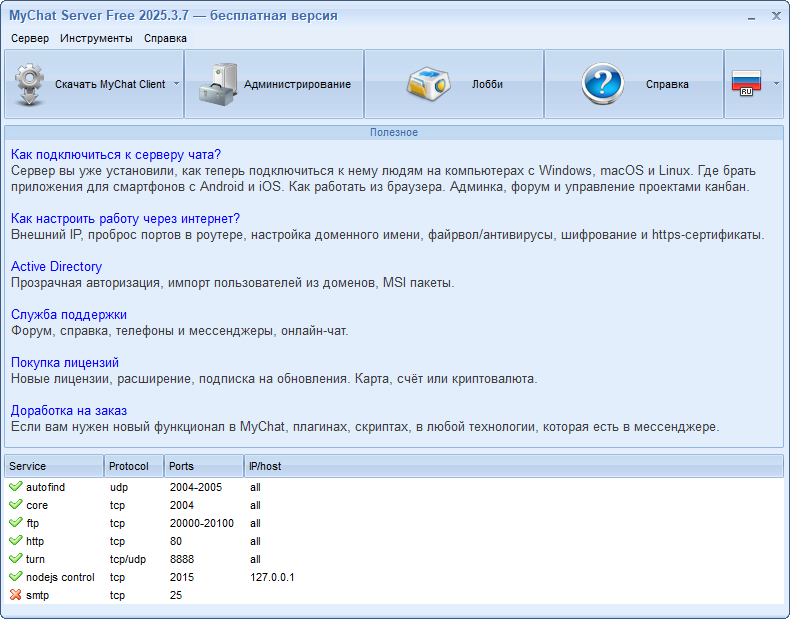This screenshot has width=790, height=619.
Task: Open the Служба поддержки link
Action: [69, 314]
